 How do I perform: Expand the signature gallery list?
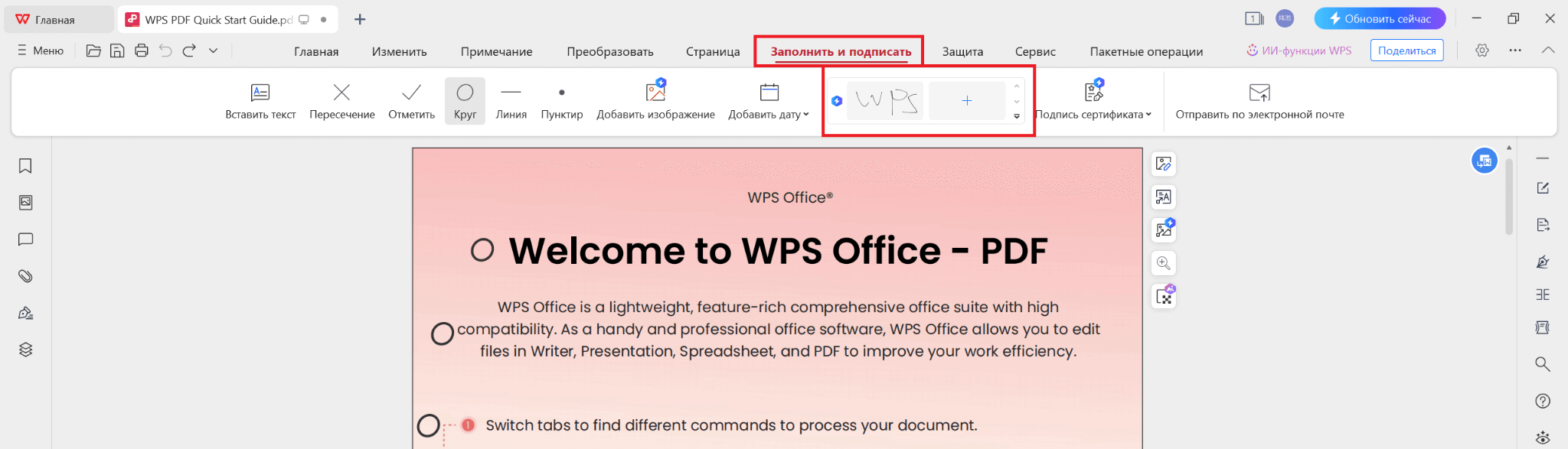pos(1017,116)
